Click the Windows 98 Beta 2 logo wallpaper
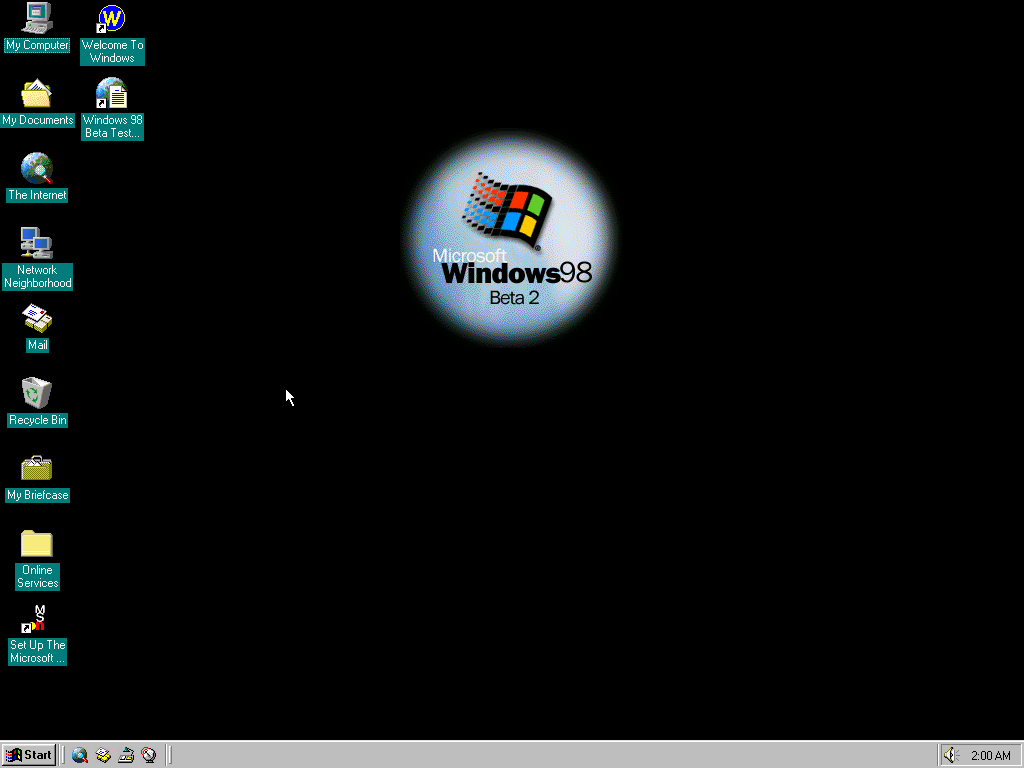Image resolution: width=1024 pixels, height=768 pixels. (511, 238)
